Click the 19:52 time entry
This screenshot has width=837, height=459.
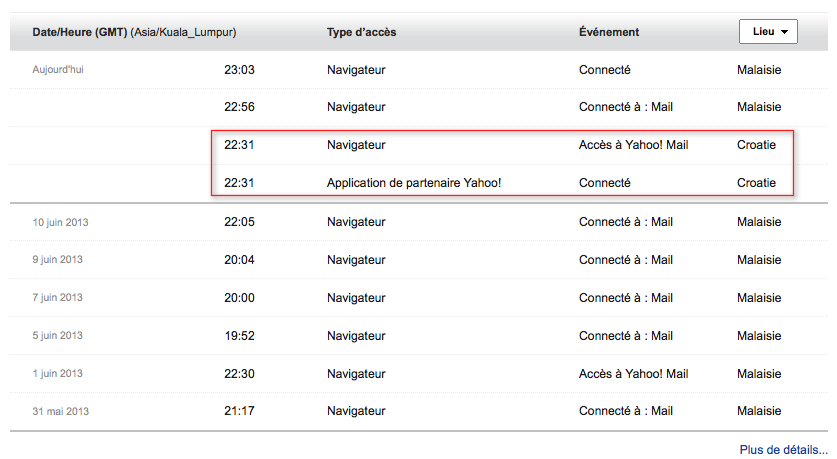pos(239,336)
